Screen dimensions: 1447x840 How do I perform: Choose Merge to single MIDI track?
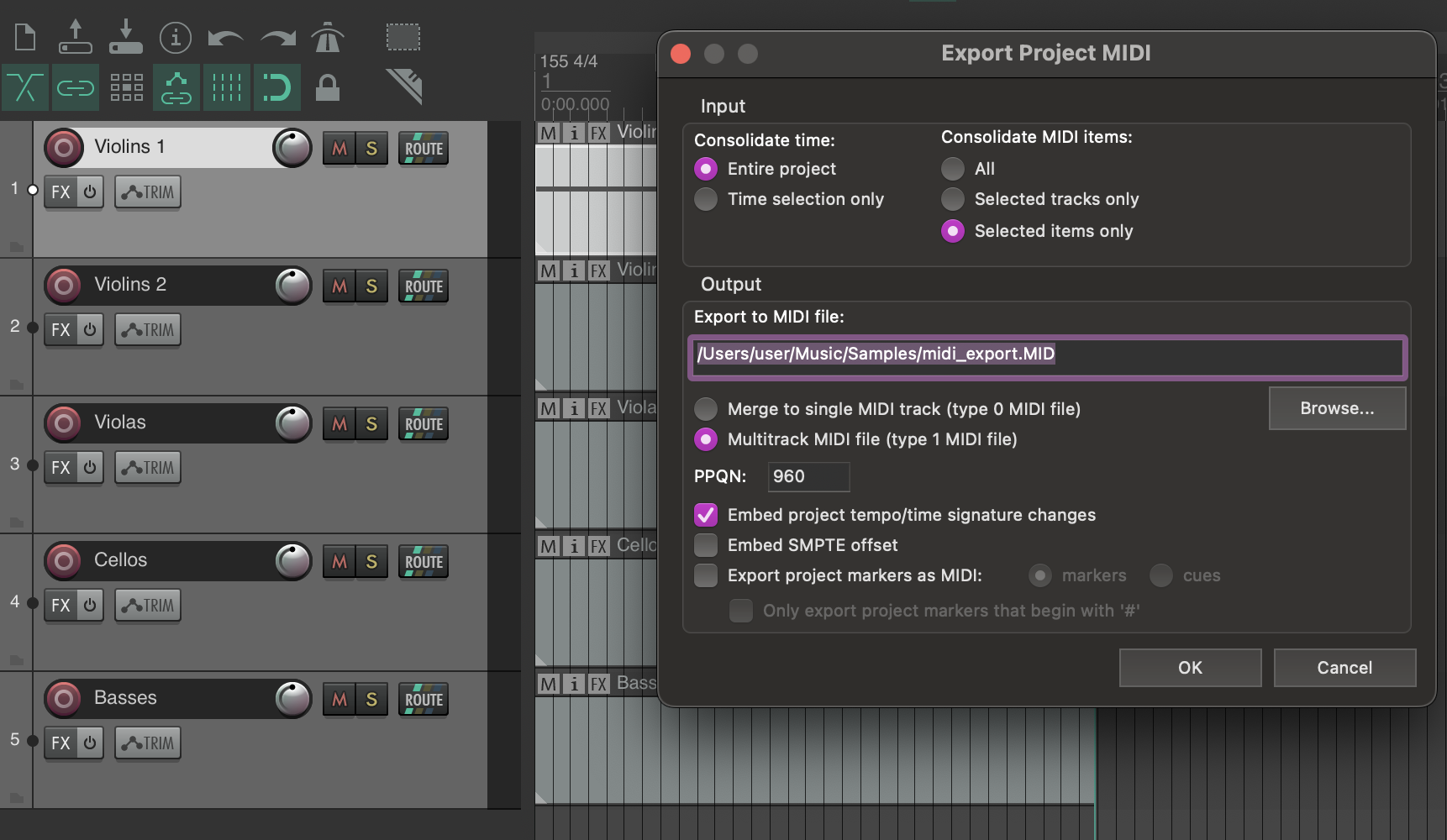(706, 409)
